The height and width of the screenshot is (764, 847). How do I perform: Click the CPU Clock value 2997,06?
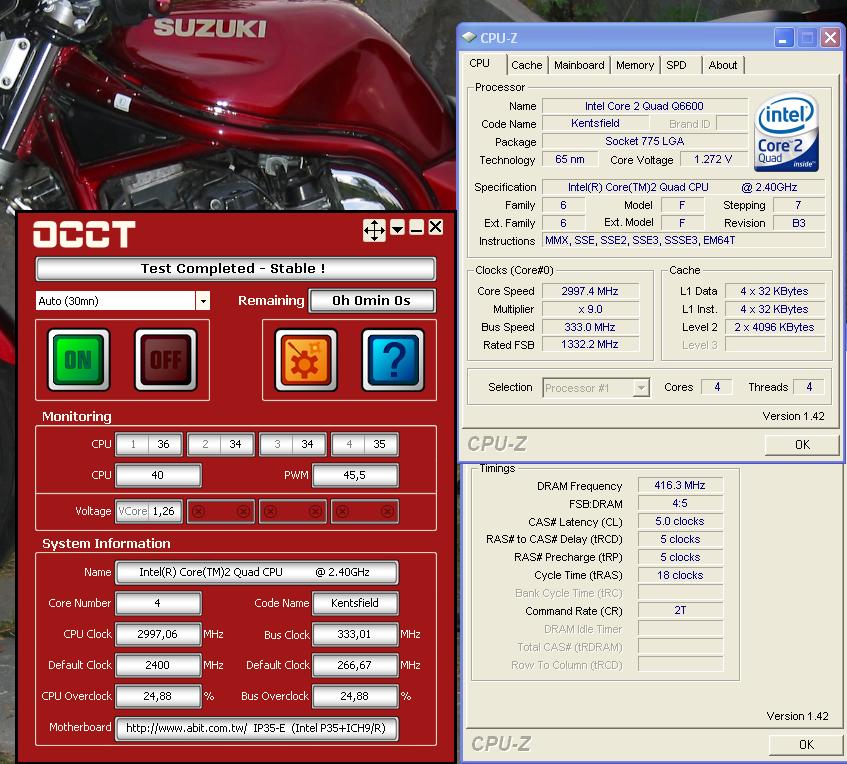(x=158, y=634)
